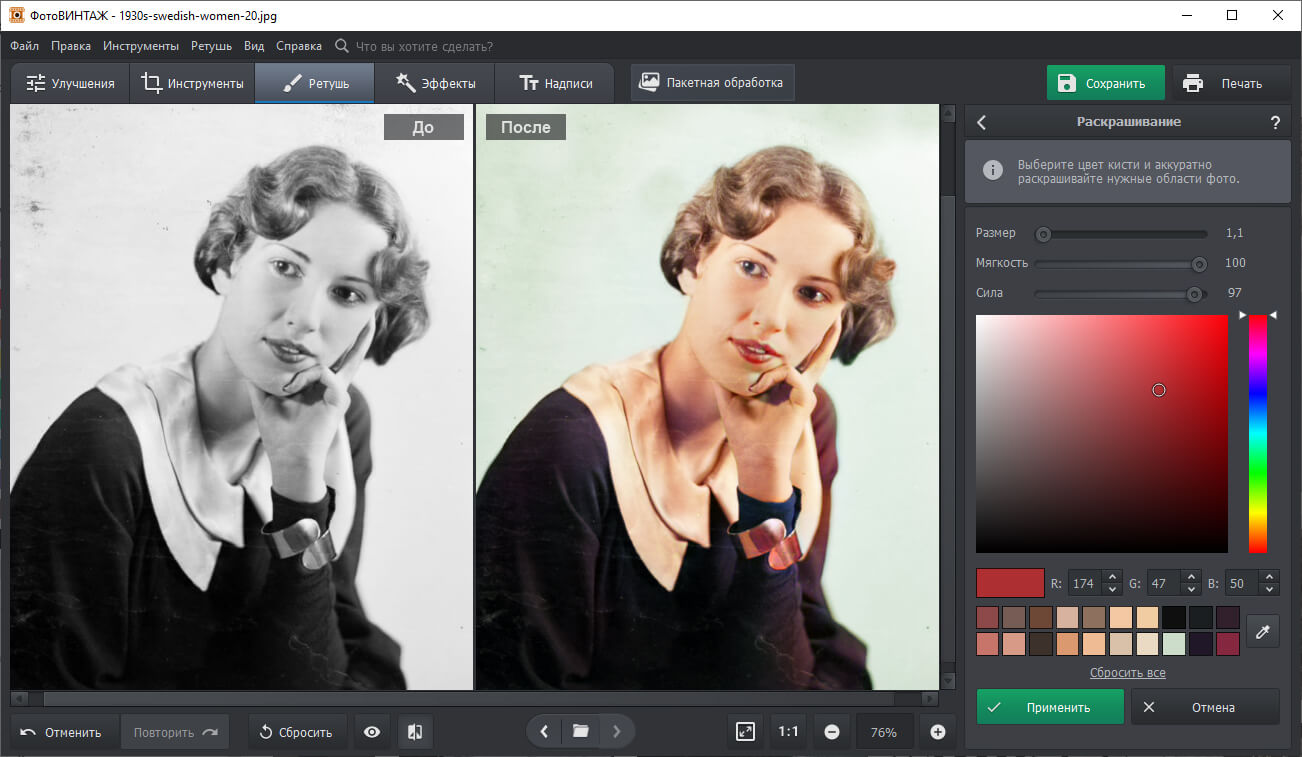This screenshot has height=757, width=1302.
Task: Toggle the before/after eye preview
Action: (x=371, y=731)
